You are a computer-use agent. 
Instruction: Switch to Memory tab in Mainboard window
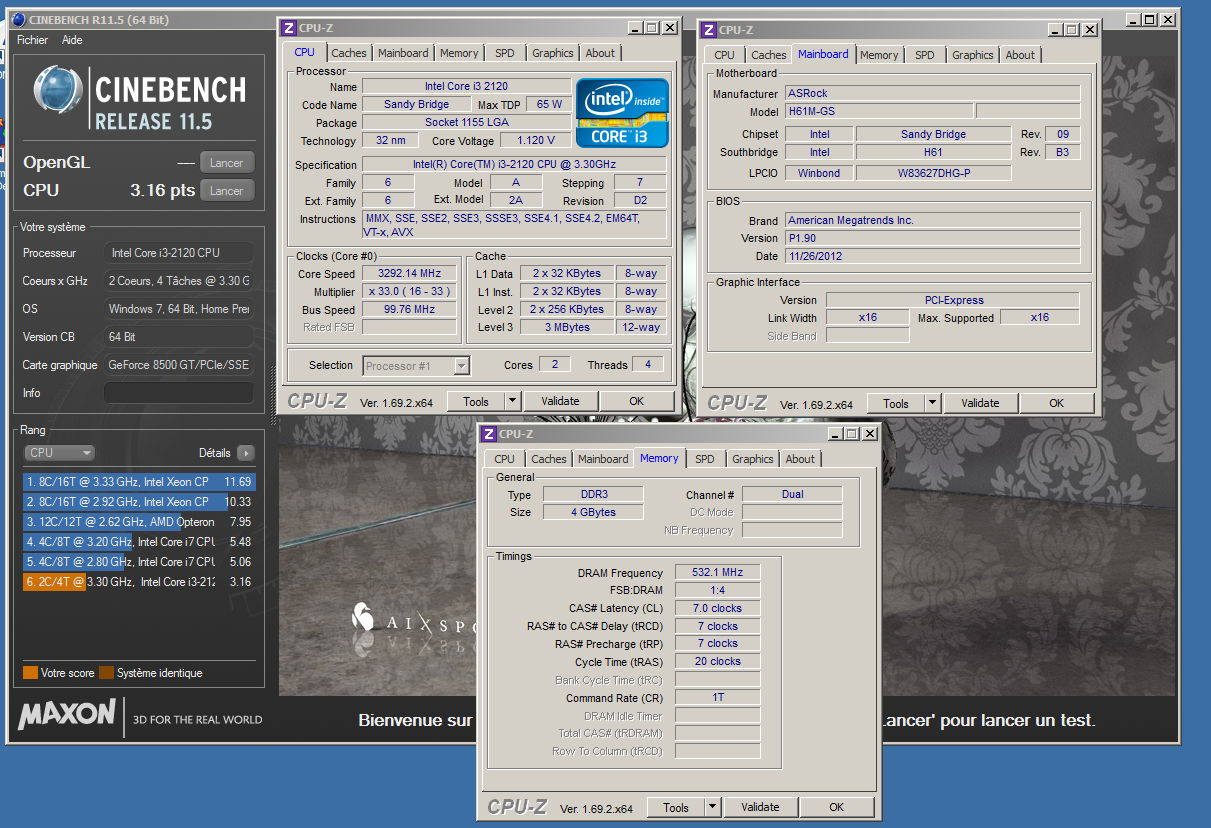879,55
